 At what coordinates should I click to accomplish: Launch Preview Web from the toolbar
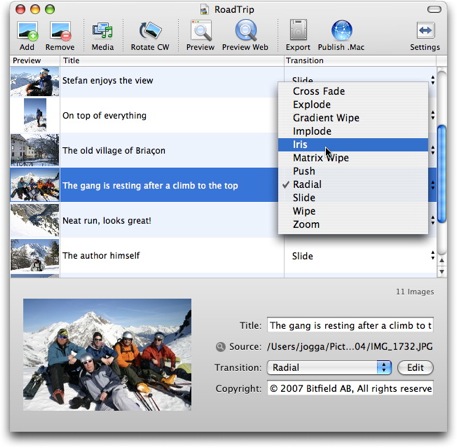pyautogui.click(x=246, y=31)
